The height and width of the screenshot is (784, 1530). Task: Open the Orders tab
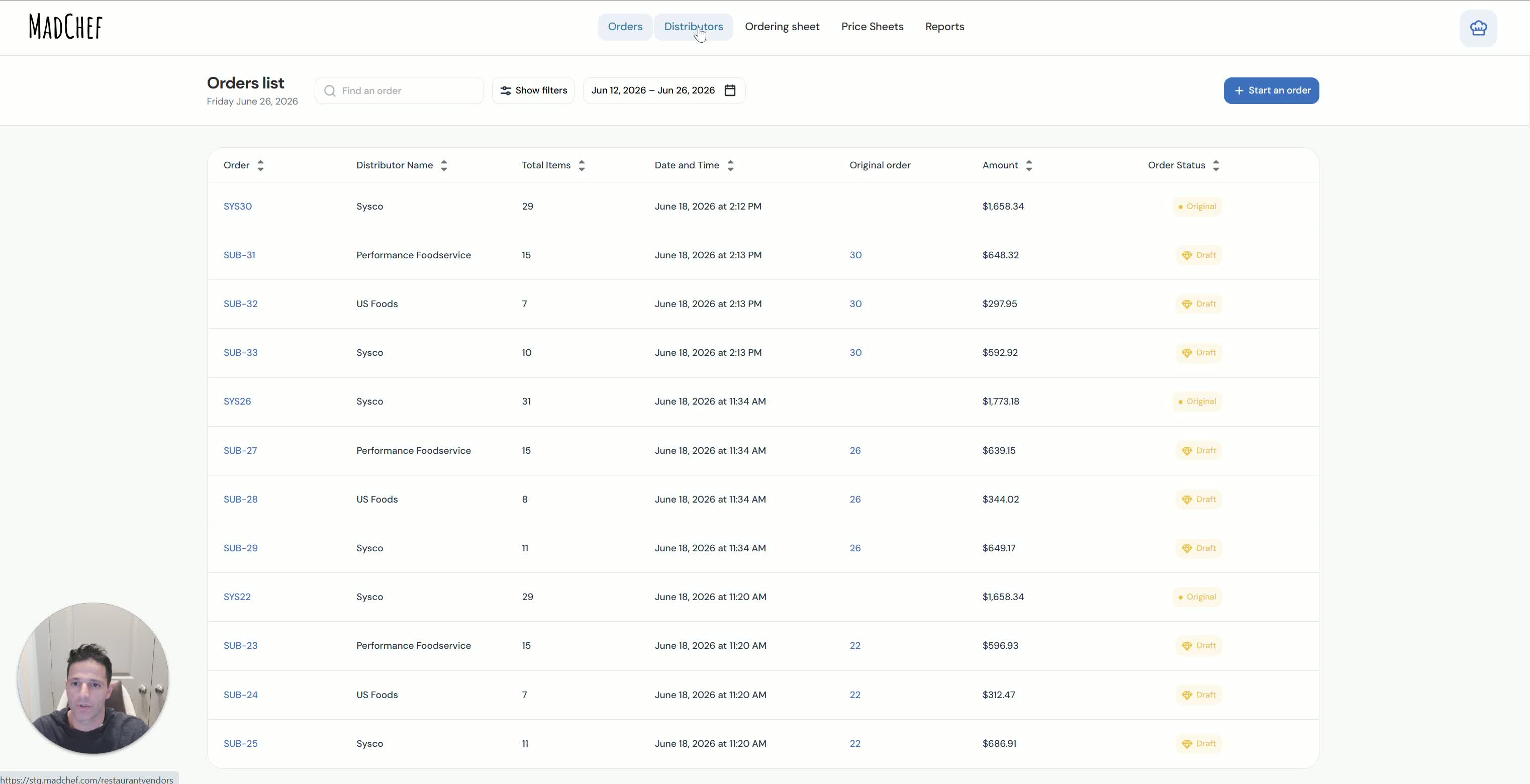pos(625,27)
